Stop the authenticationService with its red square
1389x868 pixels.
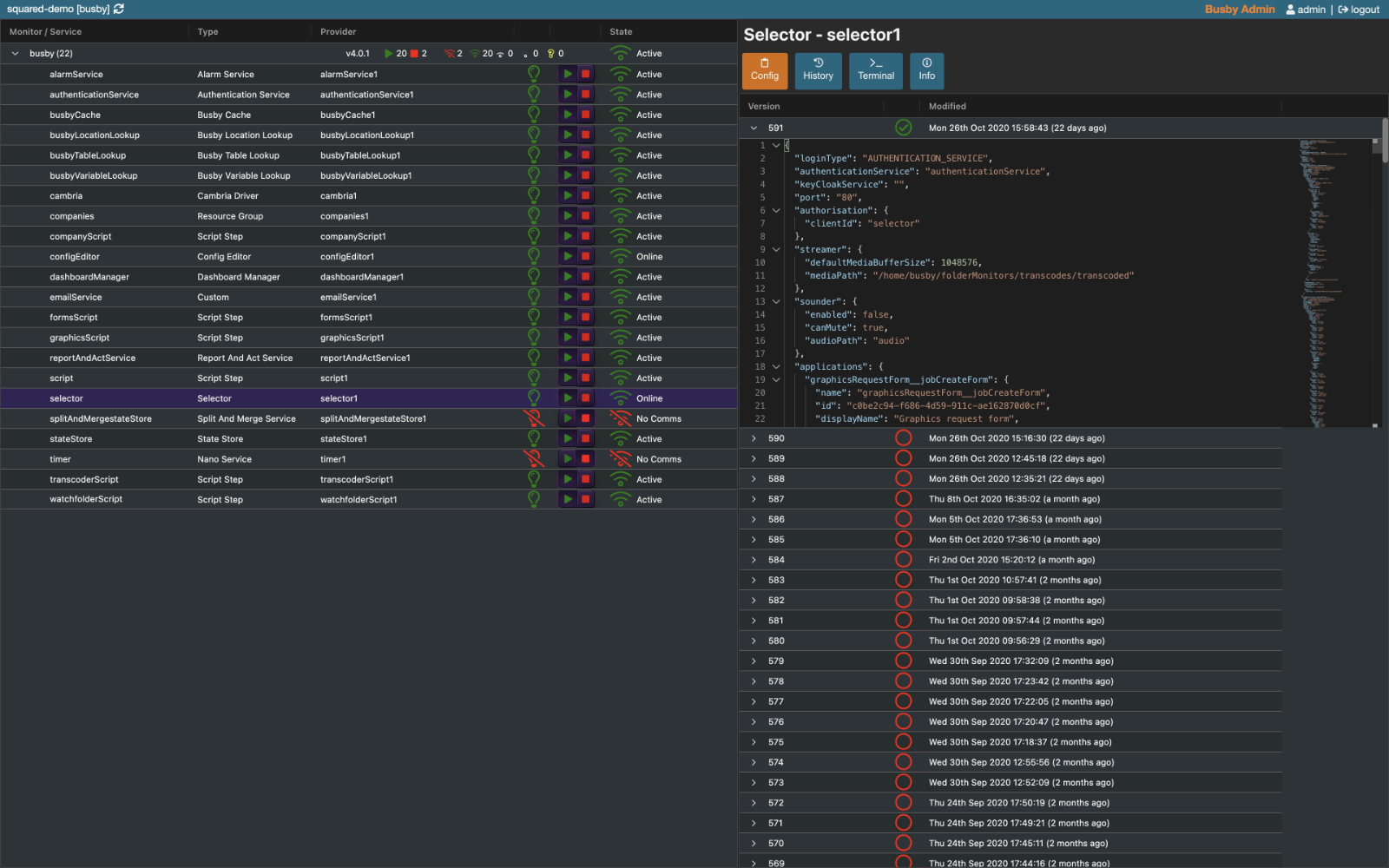[586, 94]
